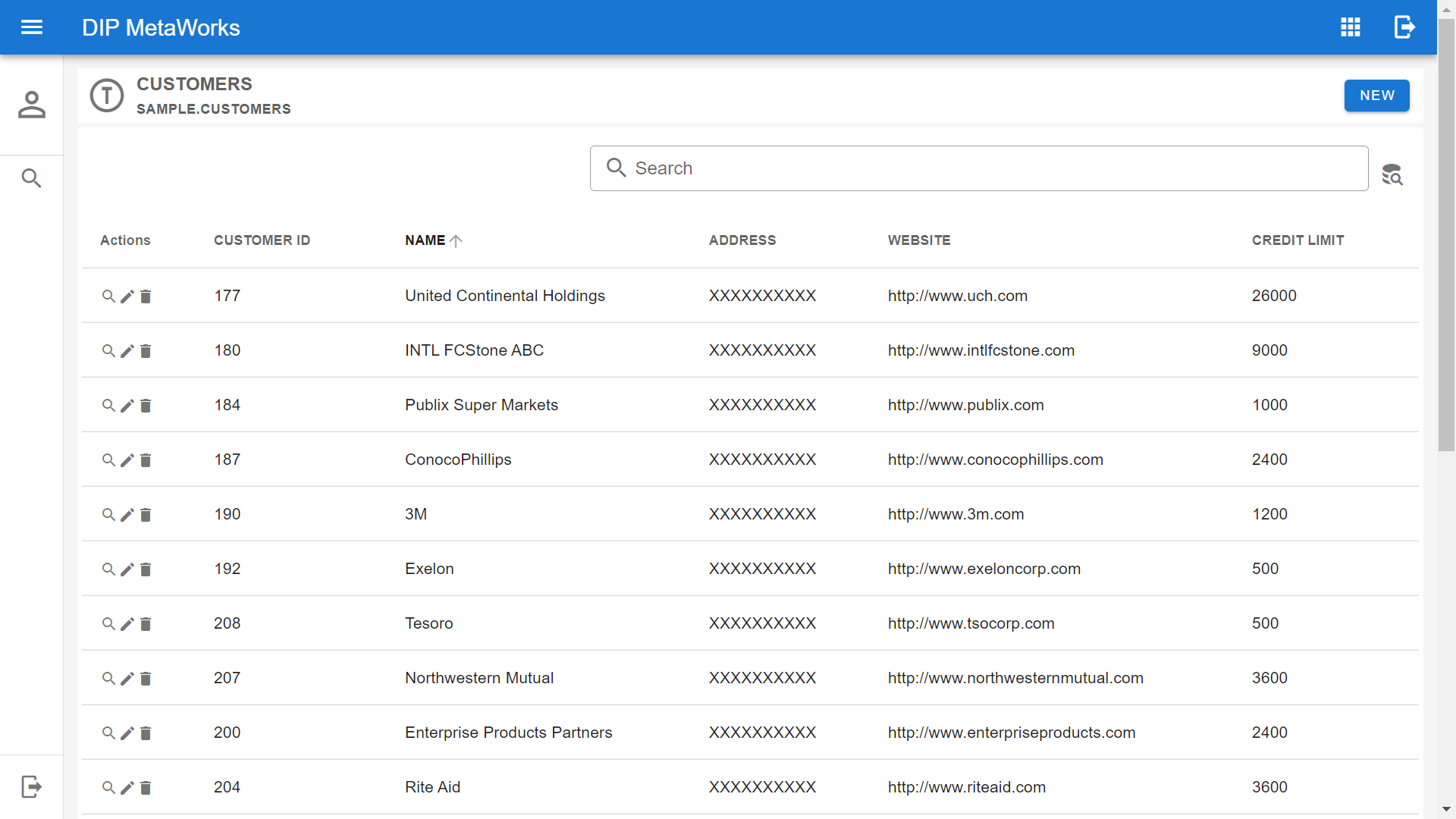Viewport: 1456px width, 819px height.
Task: Delete the Northwestern Mutual row
Action: [x=146, y=678]
